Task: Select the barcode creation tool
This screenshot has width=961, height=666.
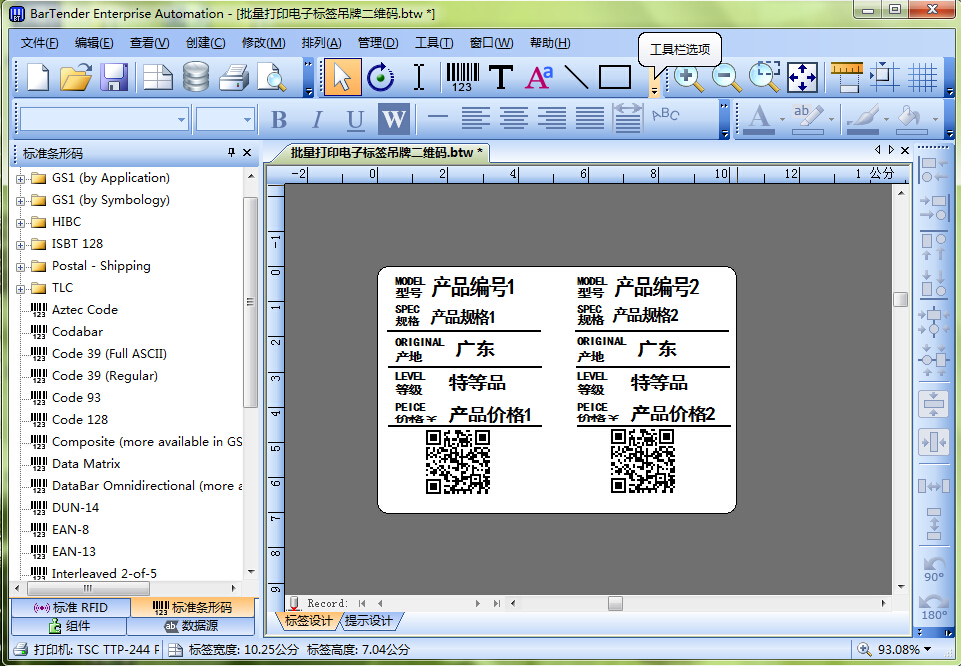Action: (x=462, y=78)
